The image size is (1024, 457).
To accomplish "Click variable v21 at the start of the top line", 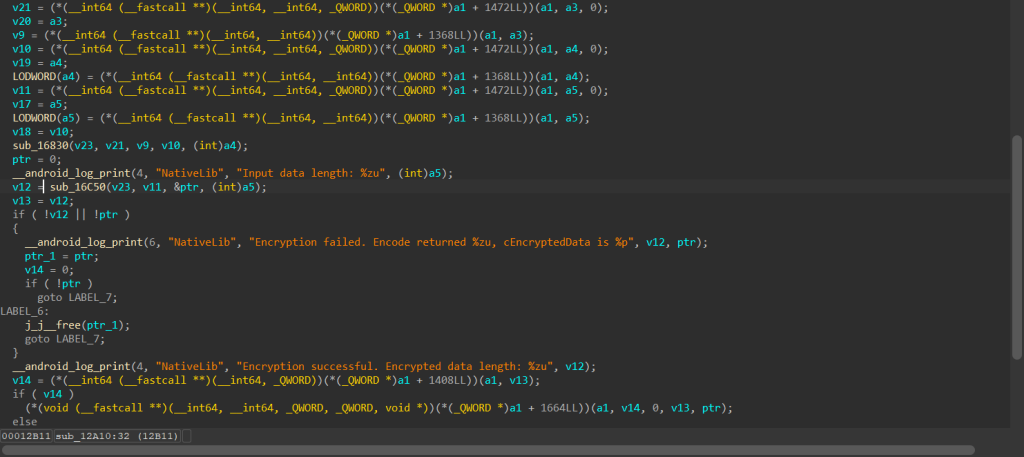I will tap(22, 8).
